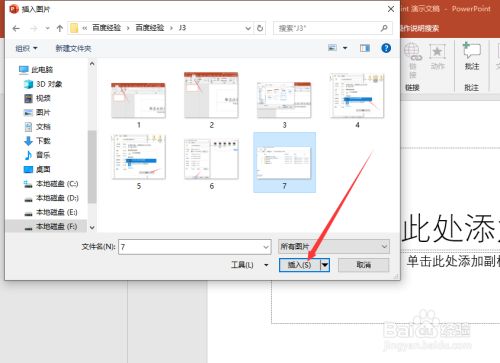Close the 插入图片 dialog
The width and height of the screenshot is (500, 363).
coord(391,9)
